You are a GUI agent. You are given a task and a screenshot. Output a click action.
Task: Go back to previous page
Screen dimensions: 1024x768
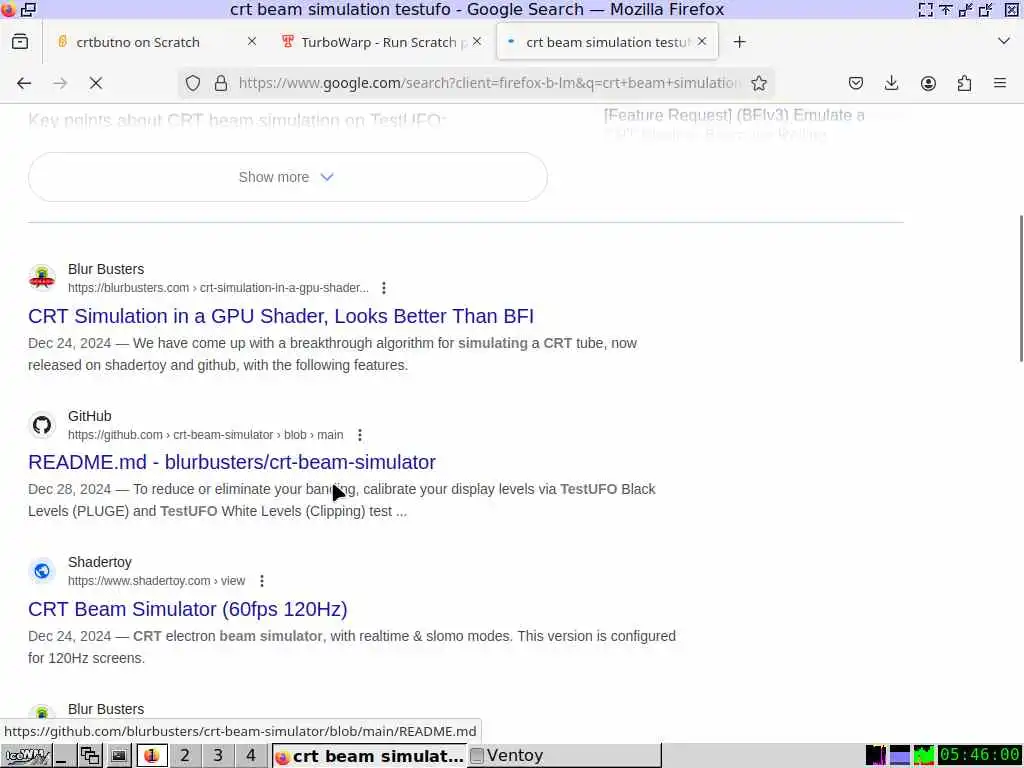click(x=24, y=83)
